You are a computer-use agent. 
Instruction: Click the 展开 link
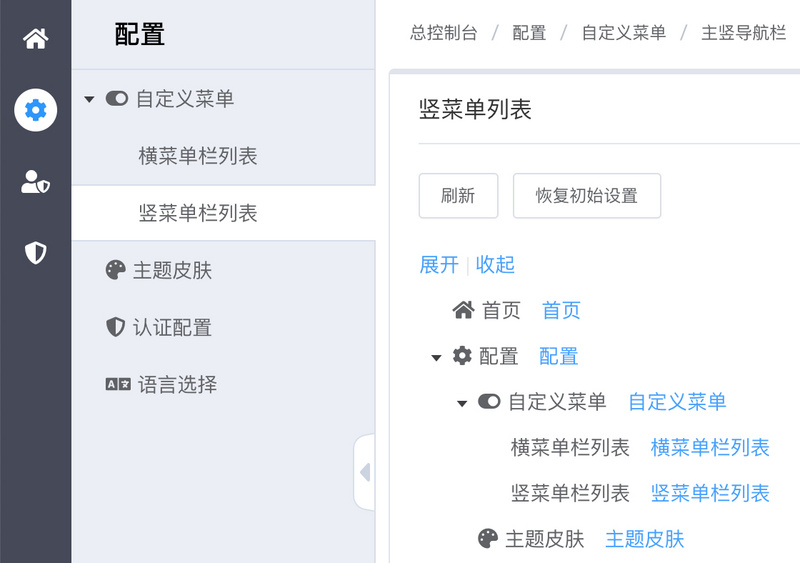(x=438, y=264)
